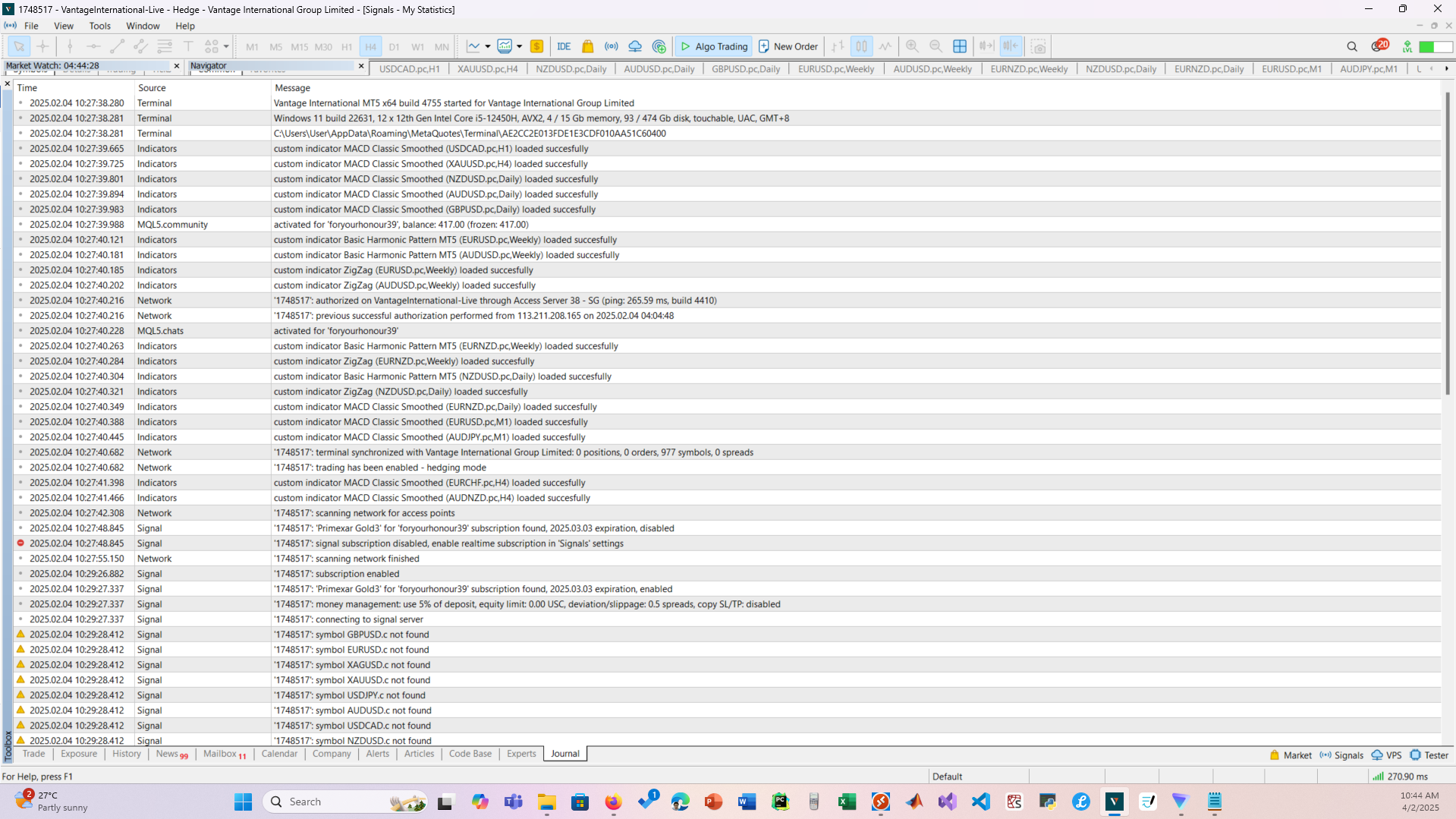
Task: Click the indicators list icon
Action: coord(505,46)
